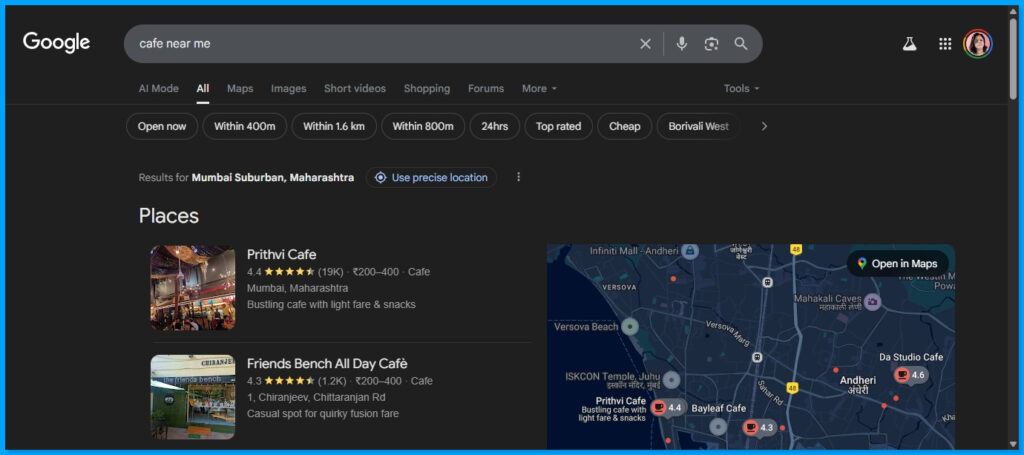Screen dimensions: 1024x455
Task: Toggle the Top rated filter chip
Action: pos(558,126)
